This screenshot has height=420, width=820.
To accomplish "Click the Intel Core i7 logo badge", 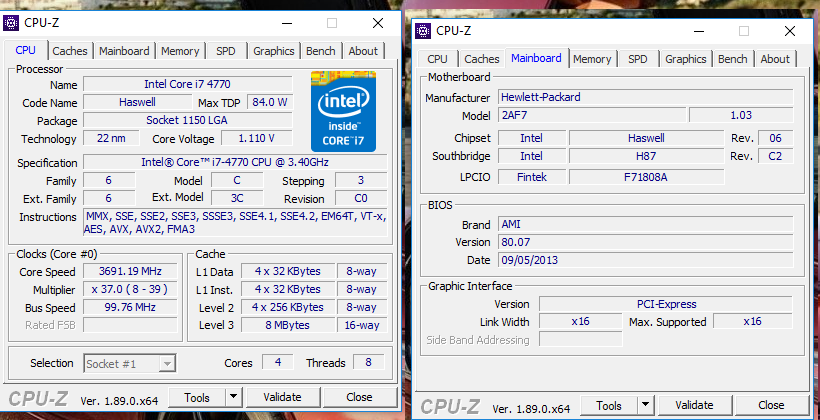I will pyautogui.click(x=343, y=111).
